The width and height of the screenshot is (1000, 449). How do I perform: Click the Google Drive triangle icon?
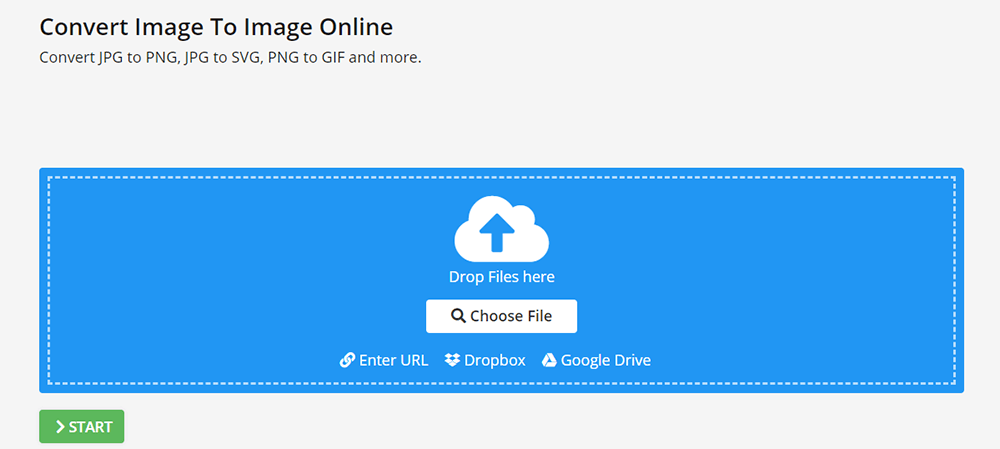549,360
